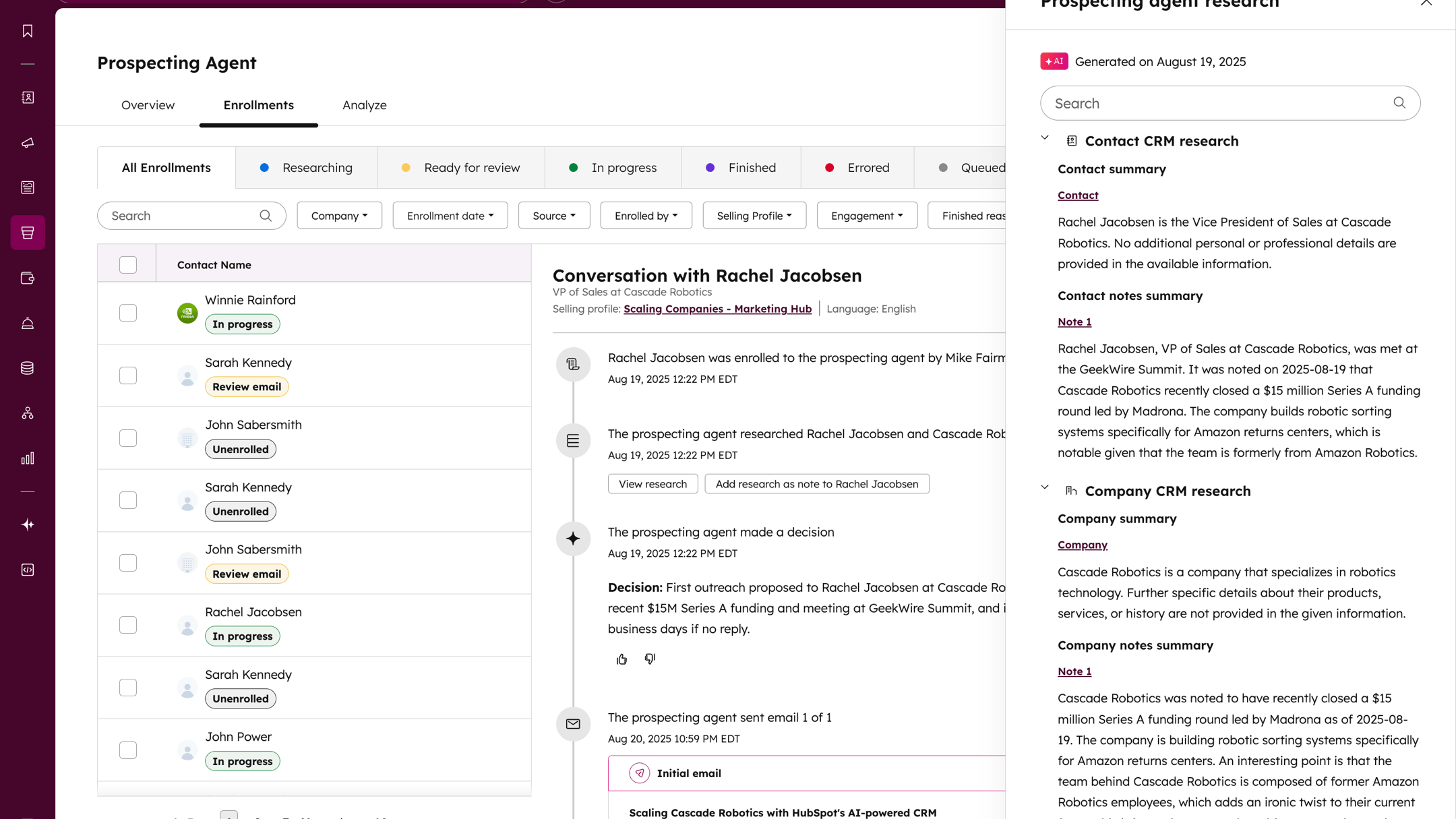Collapse the Contact CRM research section
The width and height of the screenshot is (1456, 819).
click(1045, 138)
